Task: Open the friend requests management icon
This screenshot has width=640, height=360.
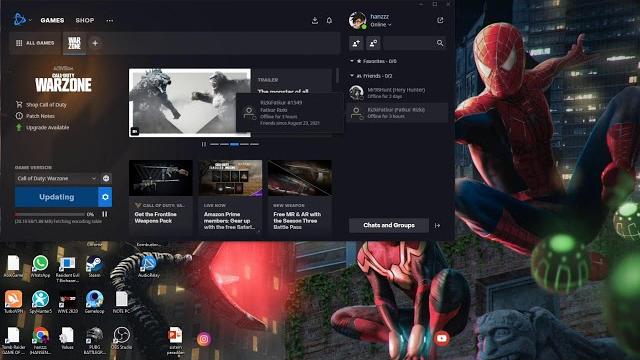Action: pyautogui.click(x=373, y=43)
